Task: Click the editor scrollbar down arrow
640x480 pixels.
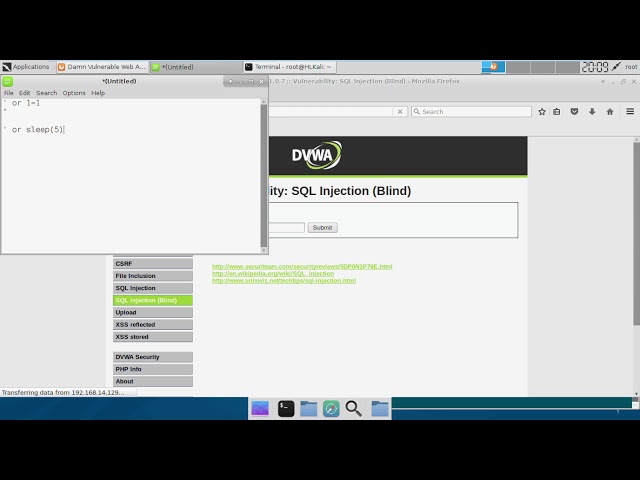Action: pos(264,250)
